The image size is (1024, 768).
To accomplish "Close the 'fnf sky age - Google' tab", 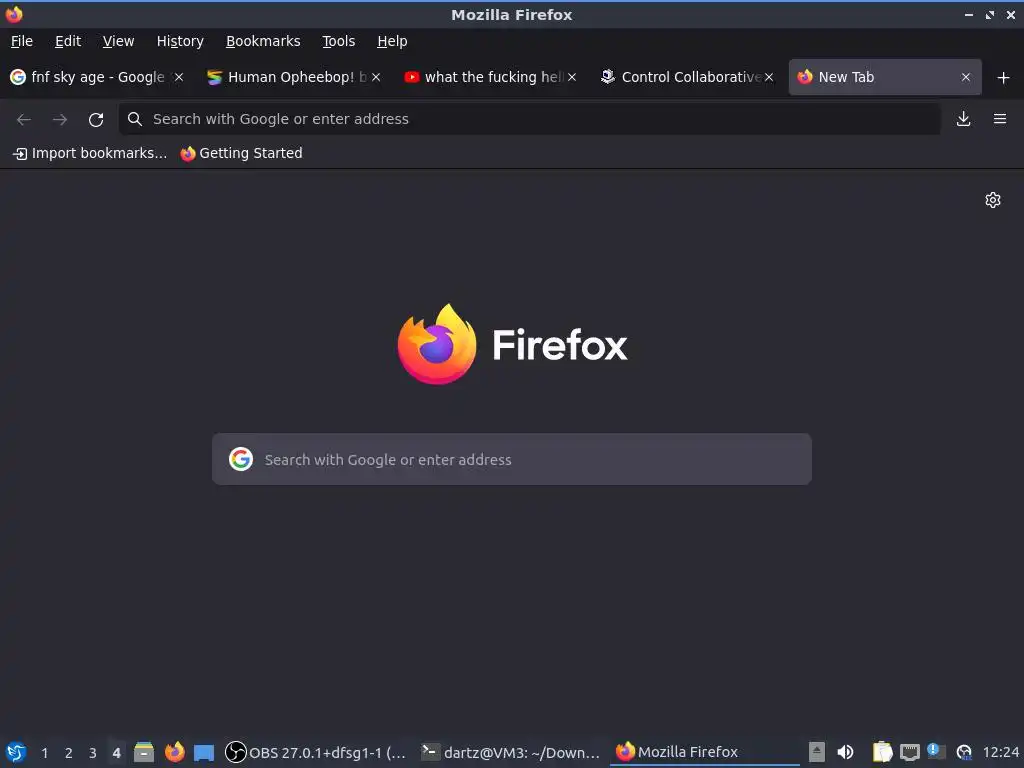I will [179, 77].
